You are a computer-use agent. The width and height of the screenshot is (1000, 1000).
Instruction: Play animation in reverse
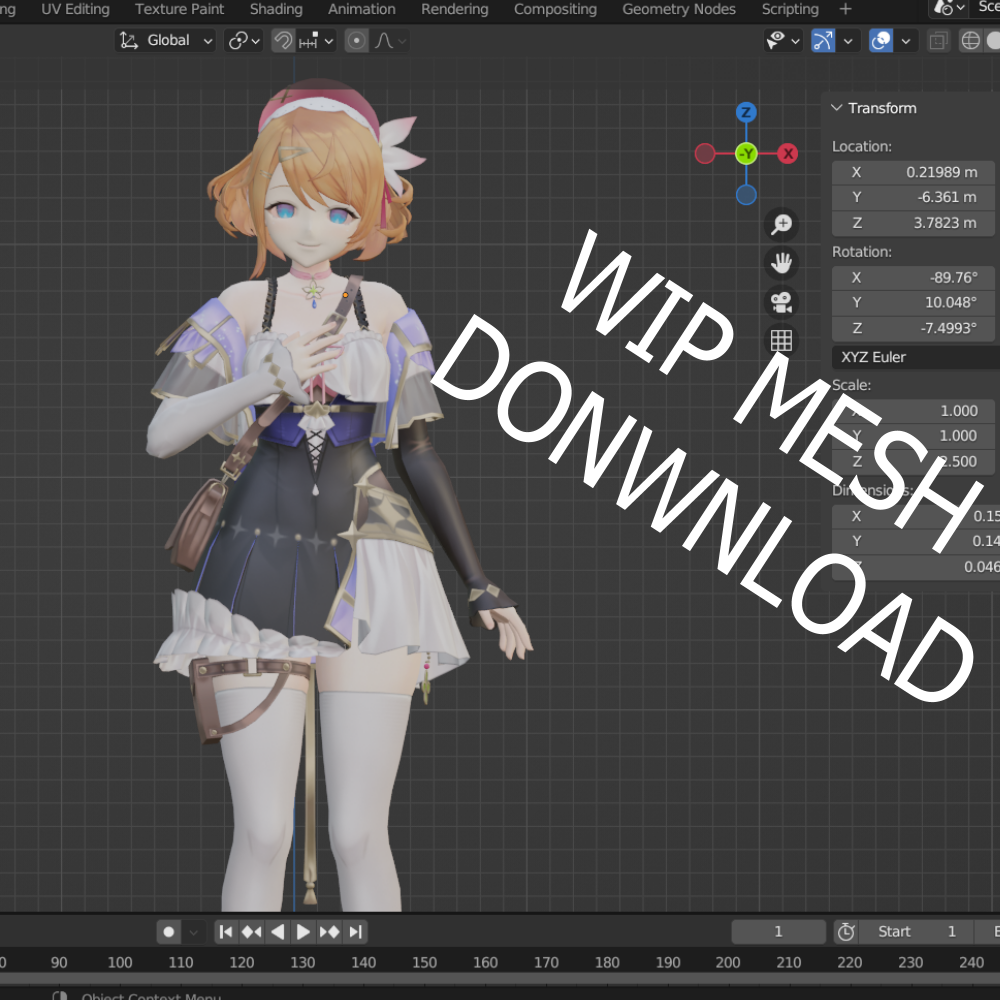coord(277,932)
